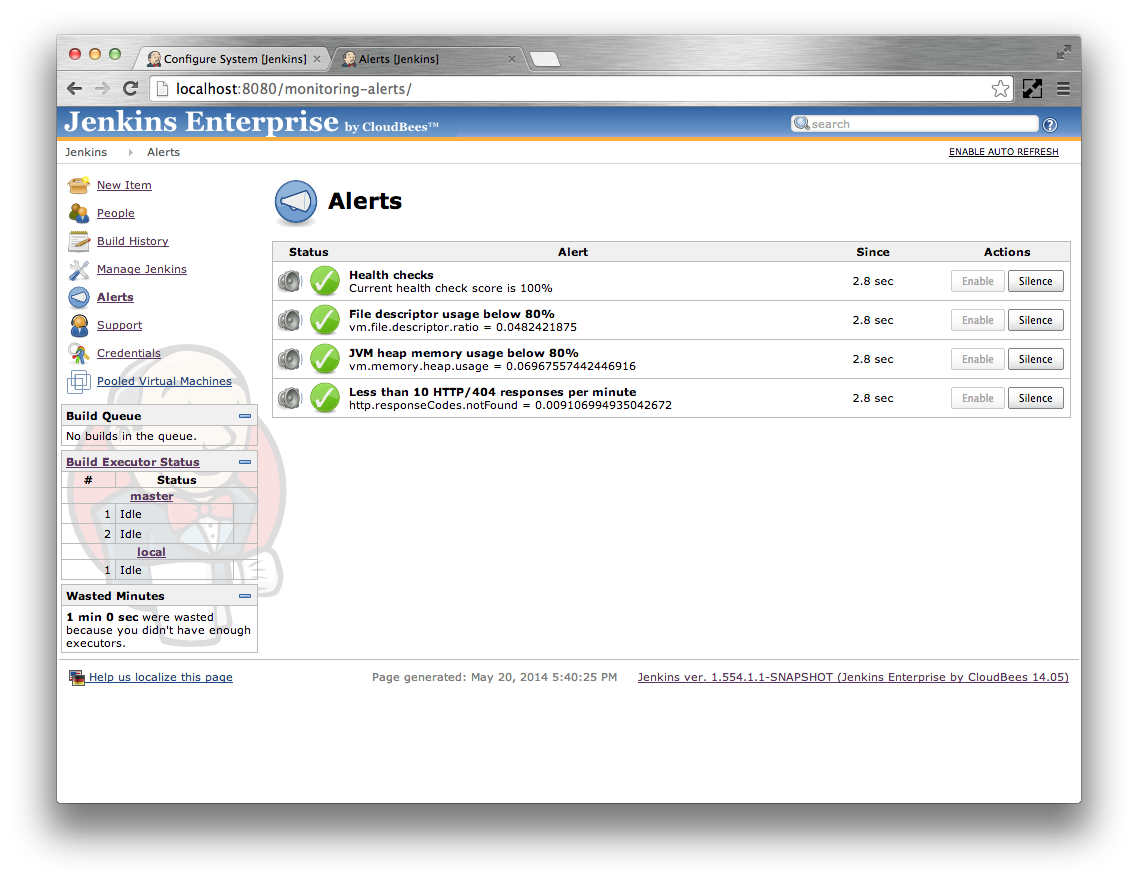Screen dimensions: 1138x882
Task: Open the local executor node link
Action: (x=151, y=552)
